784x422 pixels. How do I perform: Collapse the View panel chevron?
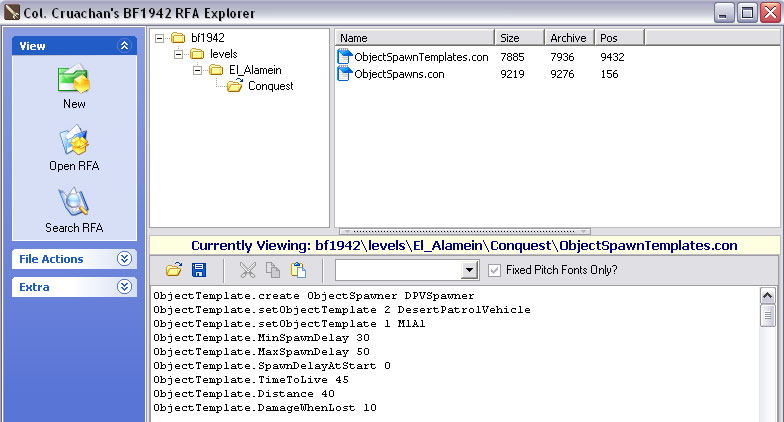click(124, 46)
